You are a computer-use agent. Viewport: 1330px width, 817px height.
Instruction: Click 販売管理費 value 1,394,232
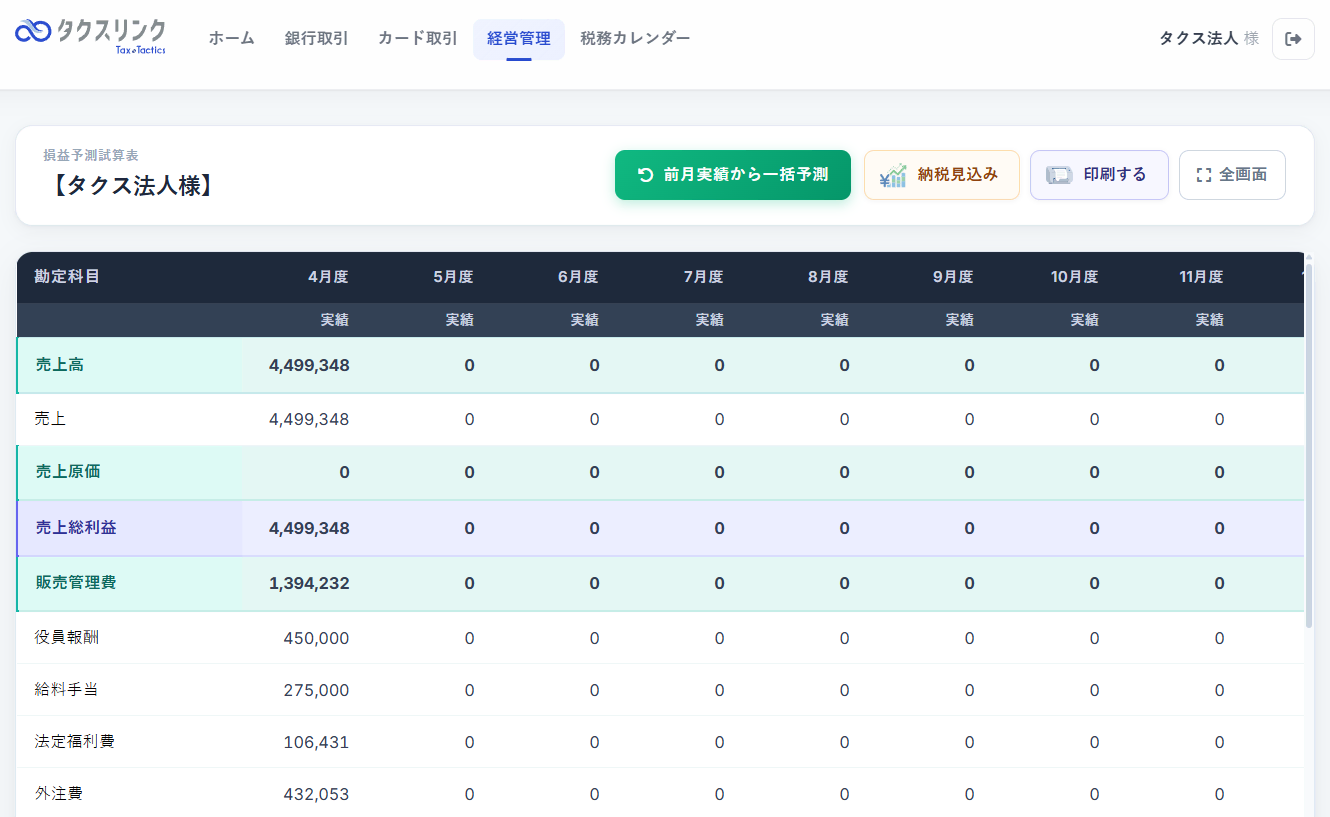click(309, 584)
